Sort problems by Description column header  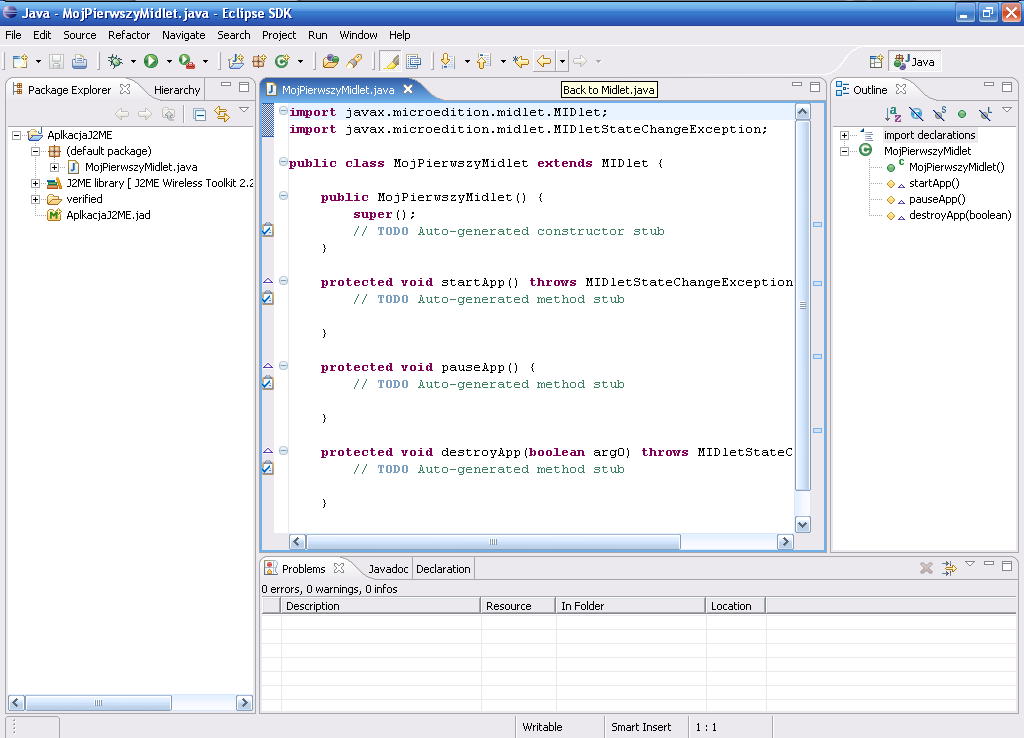(381, 606)
